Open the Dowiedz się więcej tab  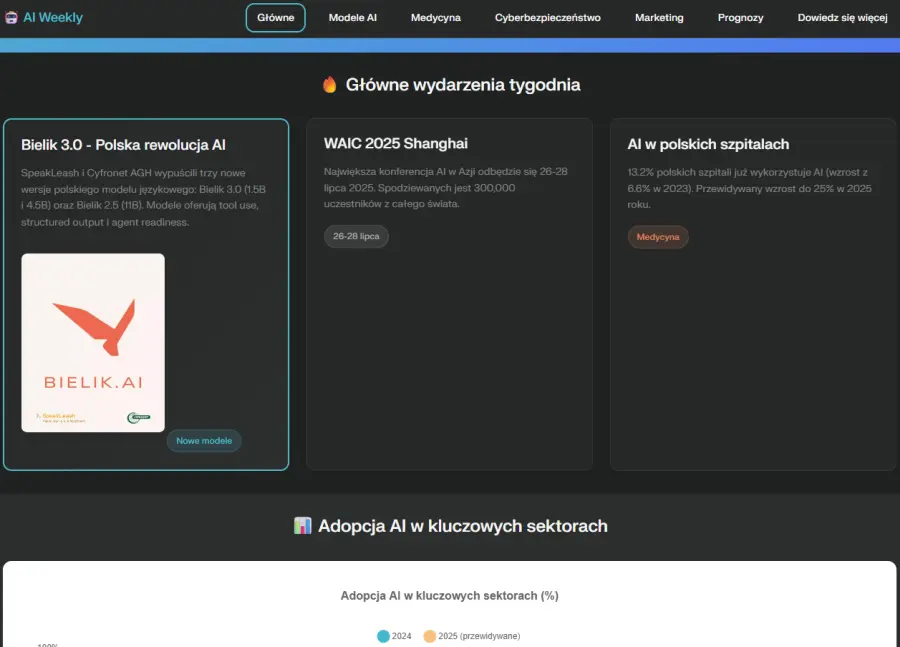tap(842, 18)
